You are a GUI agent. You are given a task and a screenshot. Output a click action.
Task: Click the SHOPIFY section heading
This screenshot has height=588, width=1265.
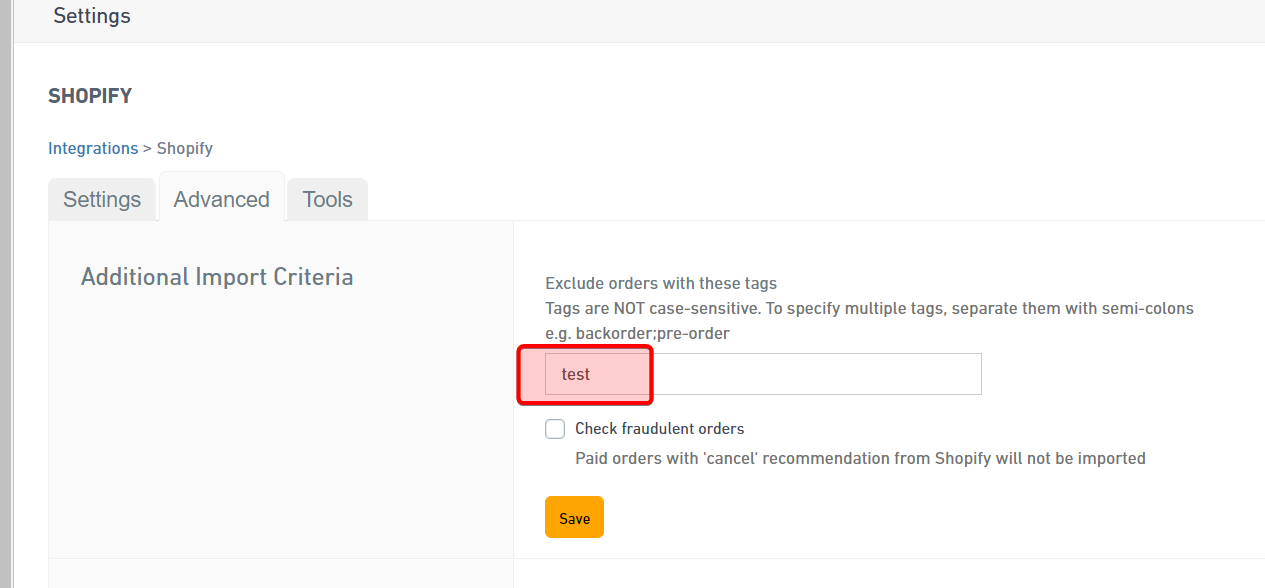click(90, 96)
